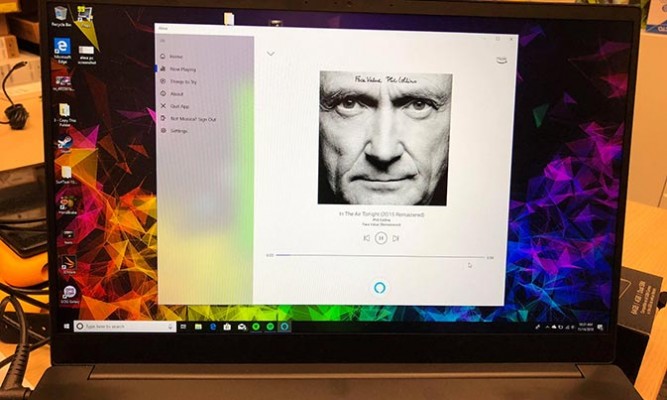Open the Windows Start menu
667x400 pixels.
click(x=66, y=326)
